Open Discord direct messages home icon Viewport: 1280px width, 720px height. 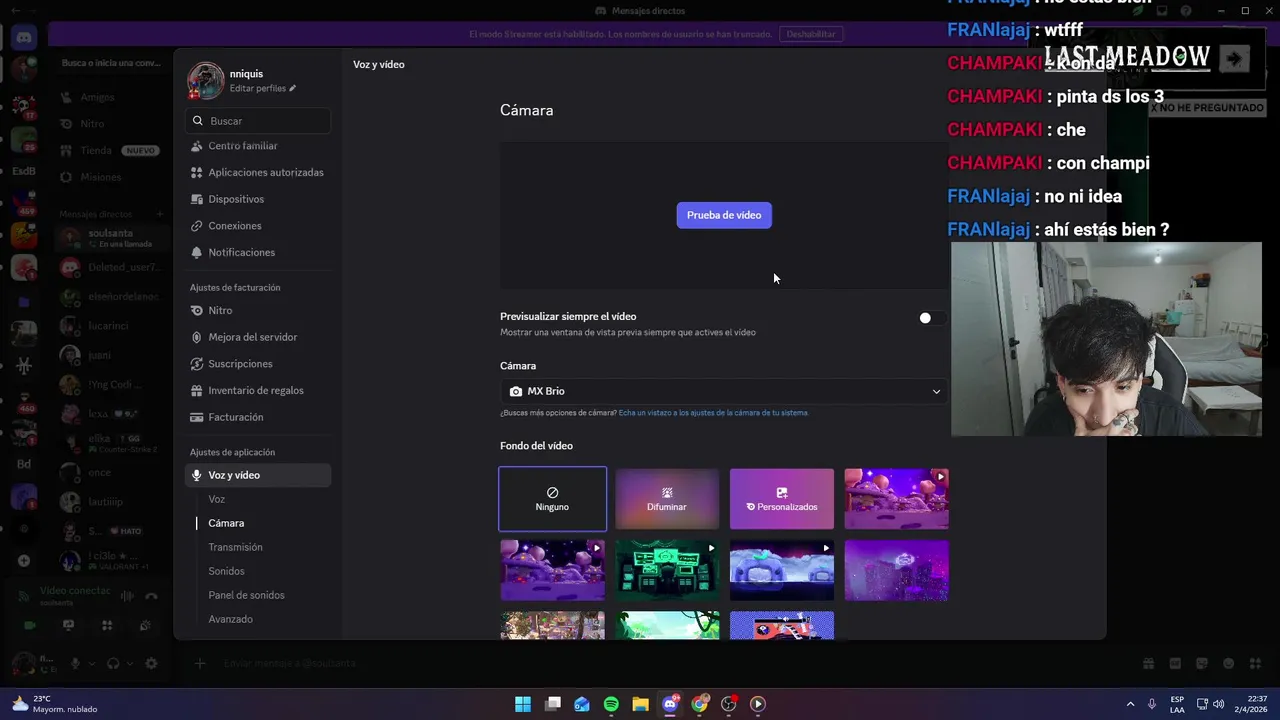tap(24, 38)
